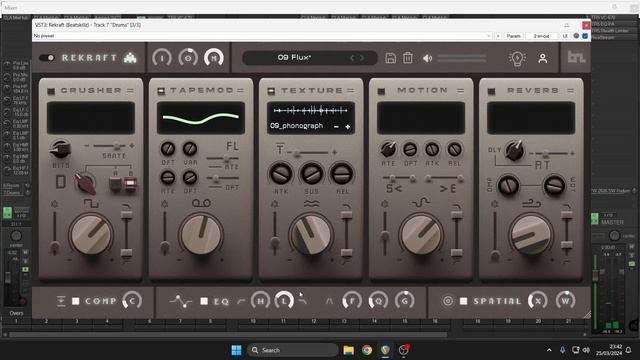Open the Tapemod module menu handle

click(x=240, y=91)
